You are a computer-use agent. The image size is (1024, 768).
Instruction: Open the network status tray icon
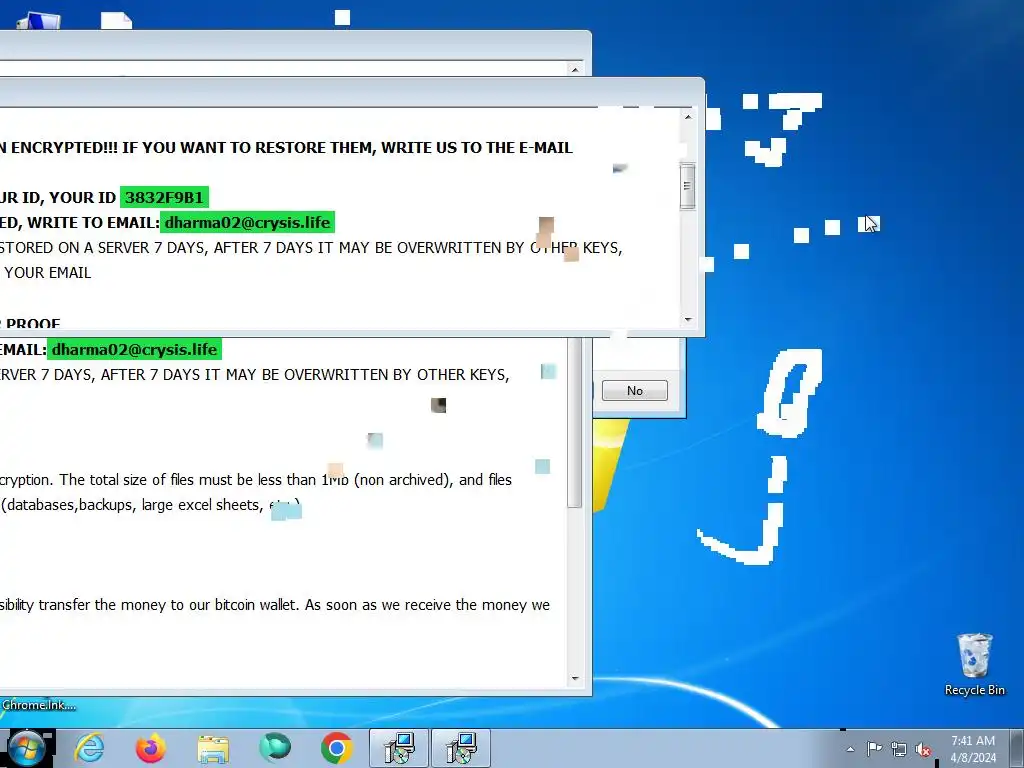[899, 749]
